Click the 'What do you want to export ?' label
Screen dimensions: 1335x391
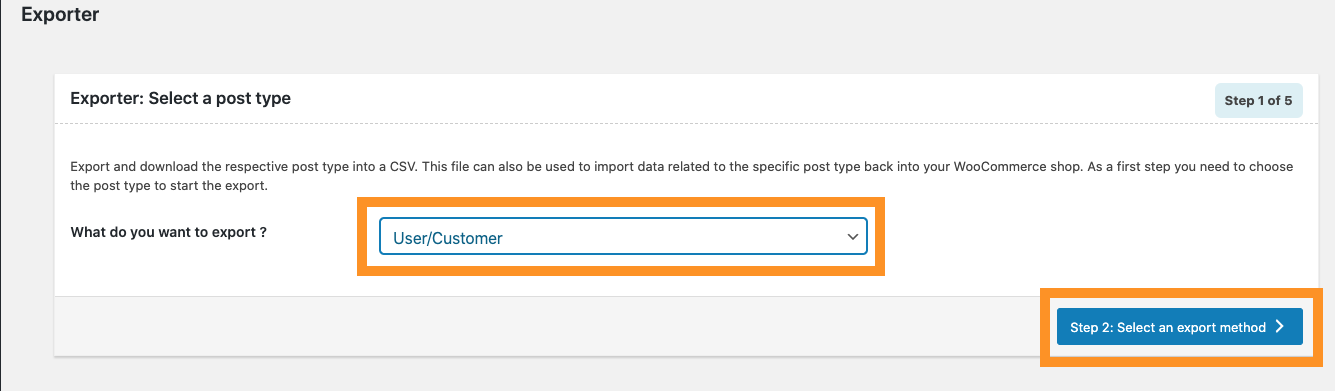(169, 232)
